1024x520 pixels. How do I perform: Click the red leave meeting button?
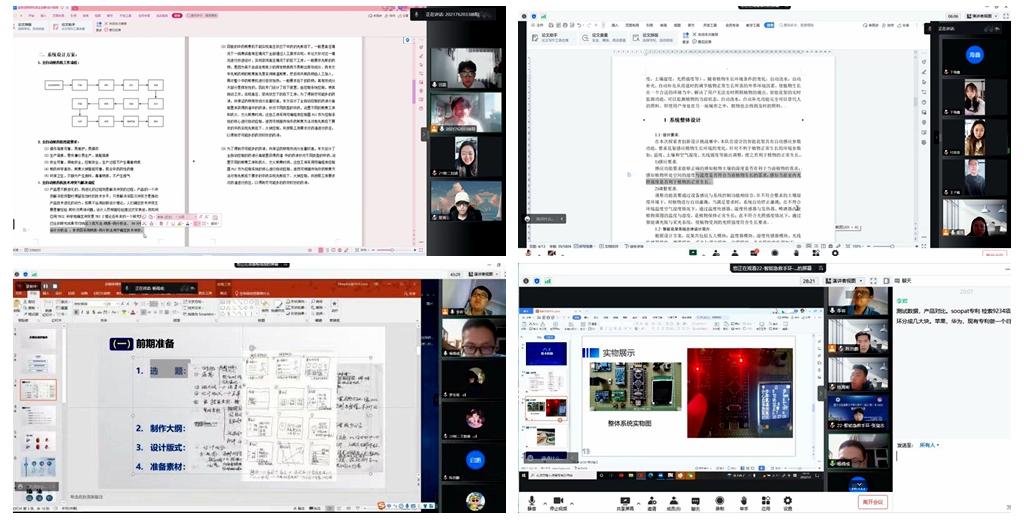(871, 502)
